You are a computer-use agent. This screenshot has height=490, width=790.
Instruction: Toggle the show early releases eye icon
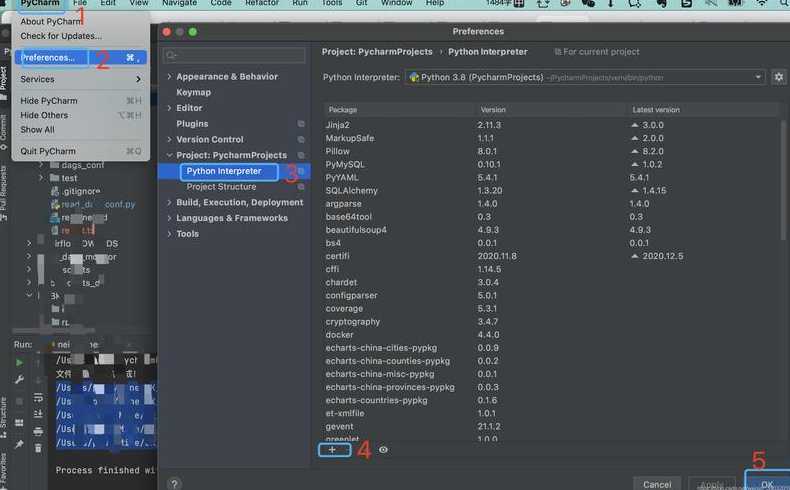[383, 450]
